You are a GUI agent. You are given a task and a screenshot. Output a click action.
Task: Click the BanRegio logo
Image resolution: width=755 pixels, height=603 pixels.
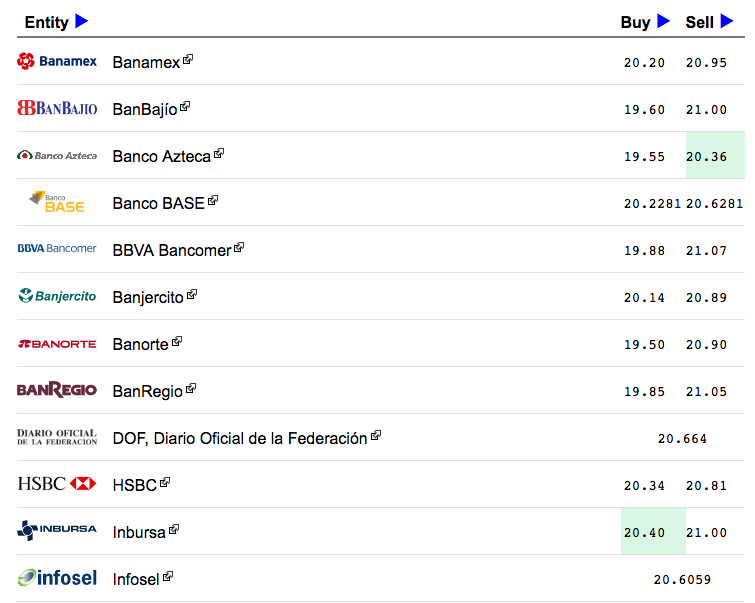click(57, 390)
